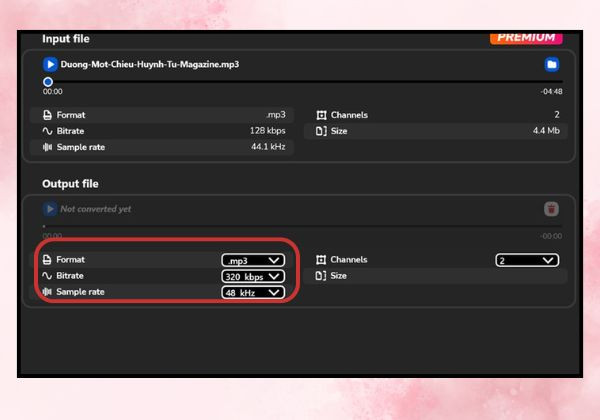Click the input format value .mp3
Viewport: 600px width, 420px height.
click(276, 114)
